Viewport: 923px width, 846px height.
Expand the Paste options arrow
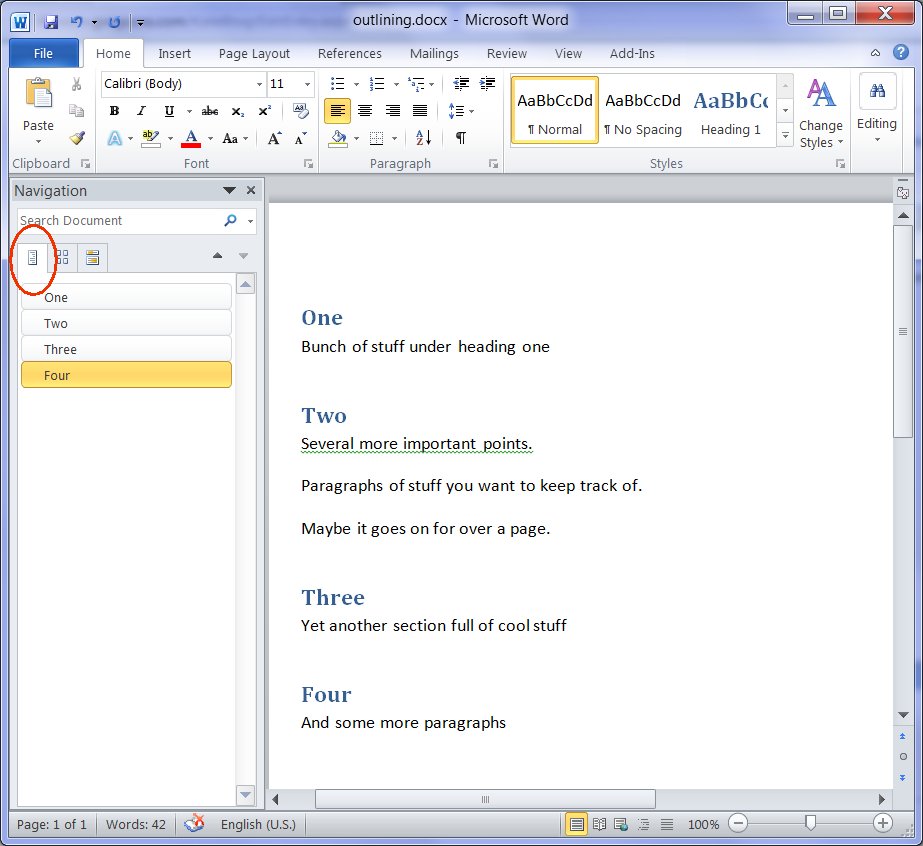38,141
